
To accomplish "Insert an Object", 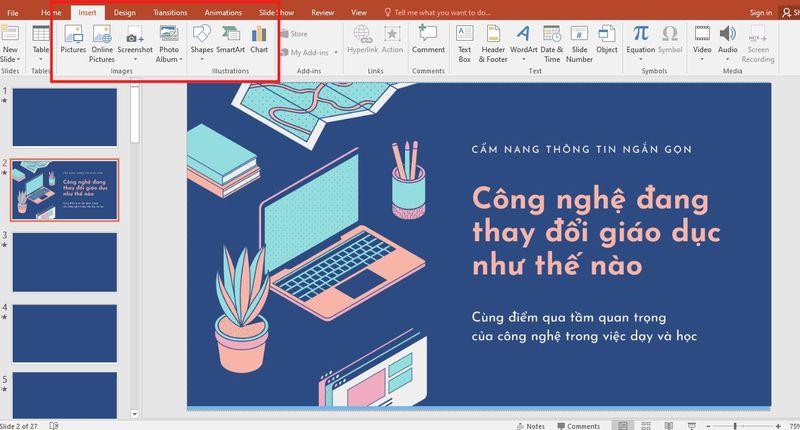I will tap(607, 40).
